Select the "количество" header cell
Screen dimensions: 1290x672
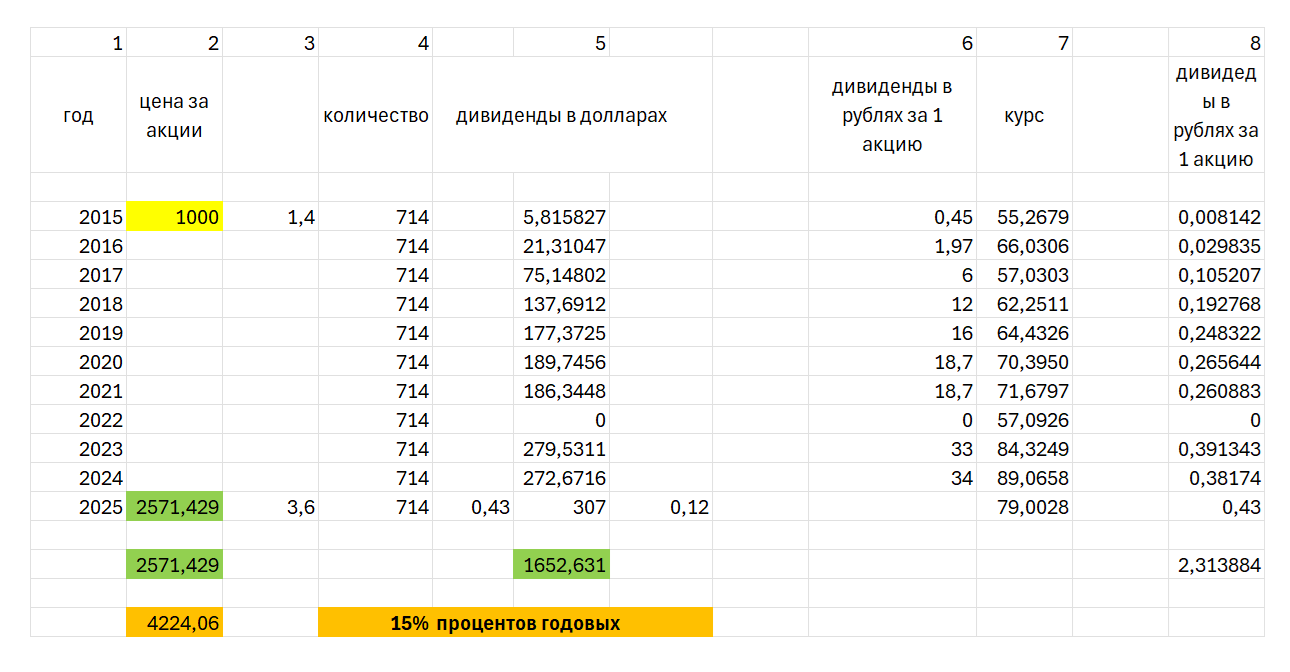tap(375, 115)
